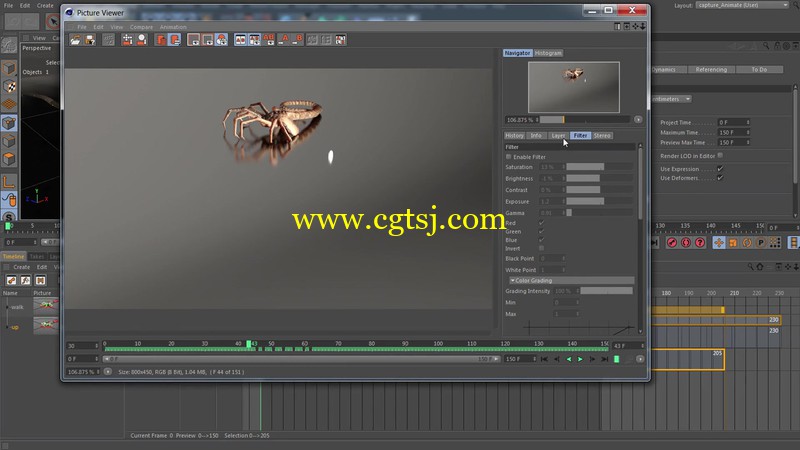Click Maximum Time stepper arrows
This screenshot has height=450, width=800.
[748, 133]
